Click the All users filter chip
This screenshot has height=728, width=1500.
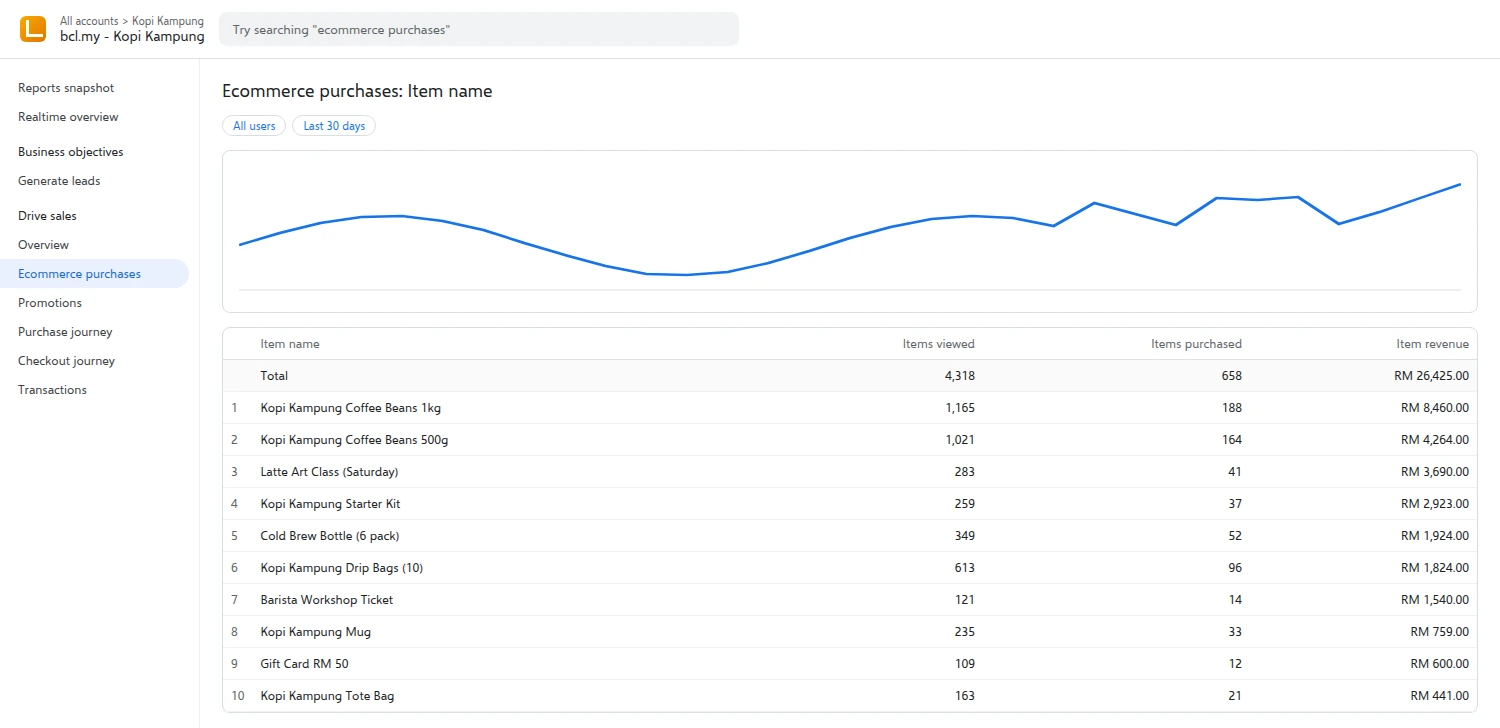click(254, 126)
